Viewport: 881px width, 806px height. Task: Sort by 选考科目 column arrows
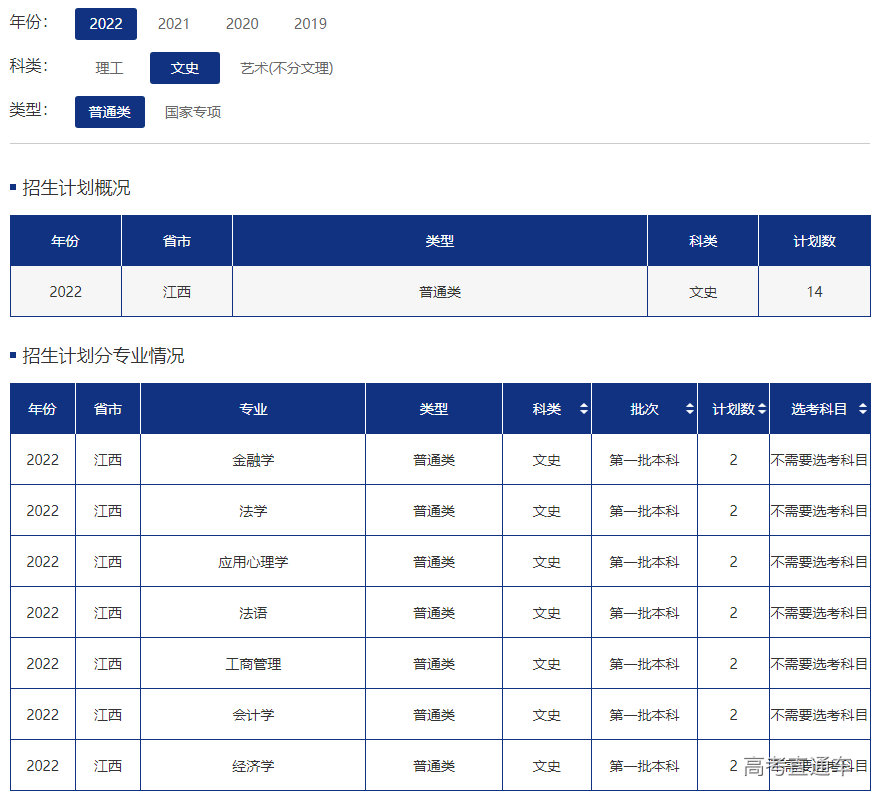(x=862, y=409)
